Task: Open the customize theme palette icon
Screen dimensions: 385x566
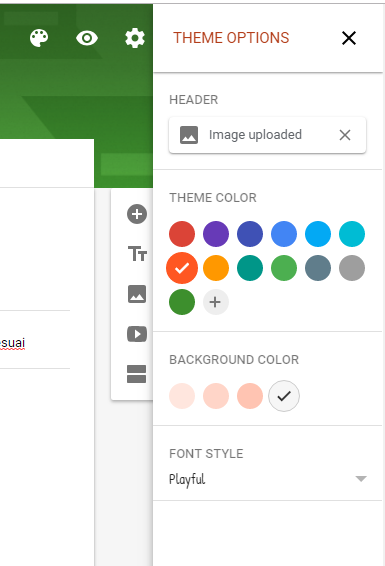Action: 39,38
